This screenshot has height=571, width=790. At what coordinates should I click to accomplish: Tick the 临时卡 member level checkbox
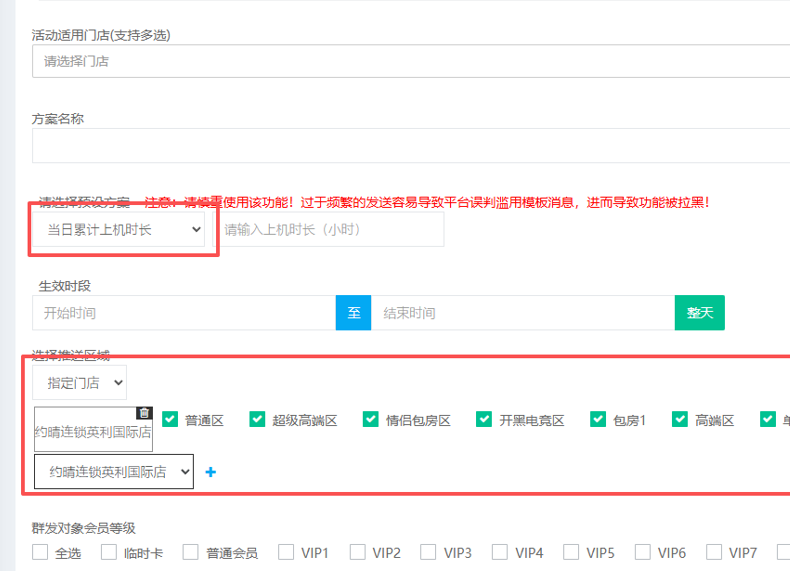tap(109, 552)
